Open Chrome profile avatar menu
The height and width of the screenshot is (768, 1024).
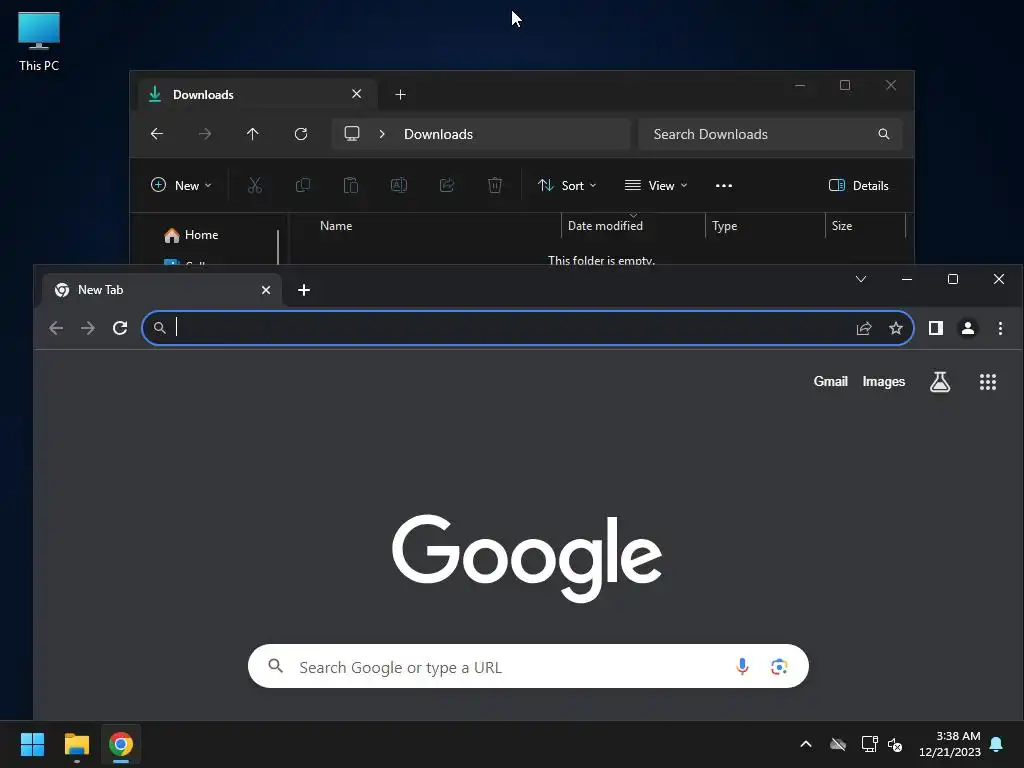coord(968,328)
